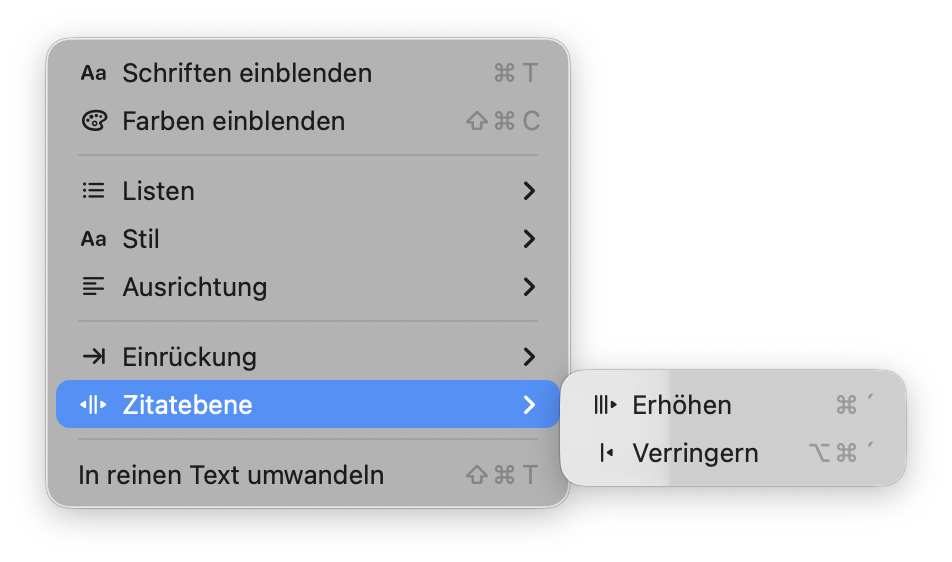Screen dimensions: 952x562
Task: Click the color palette icon for Farben
Action: (93, 121)
